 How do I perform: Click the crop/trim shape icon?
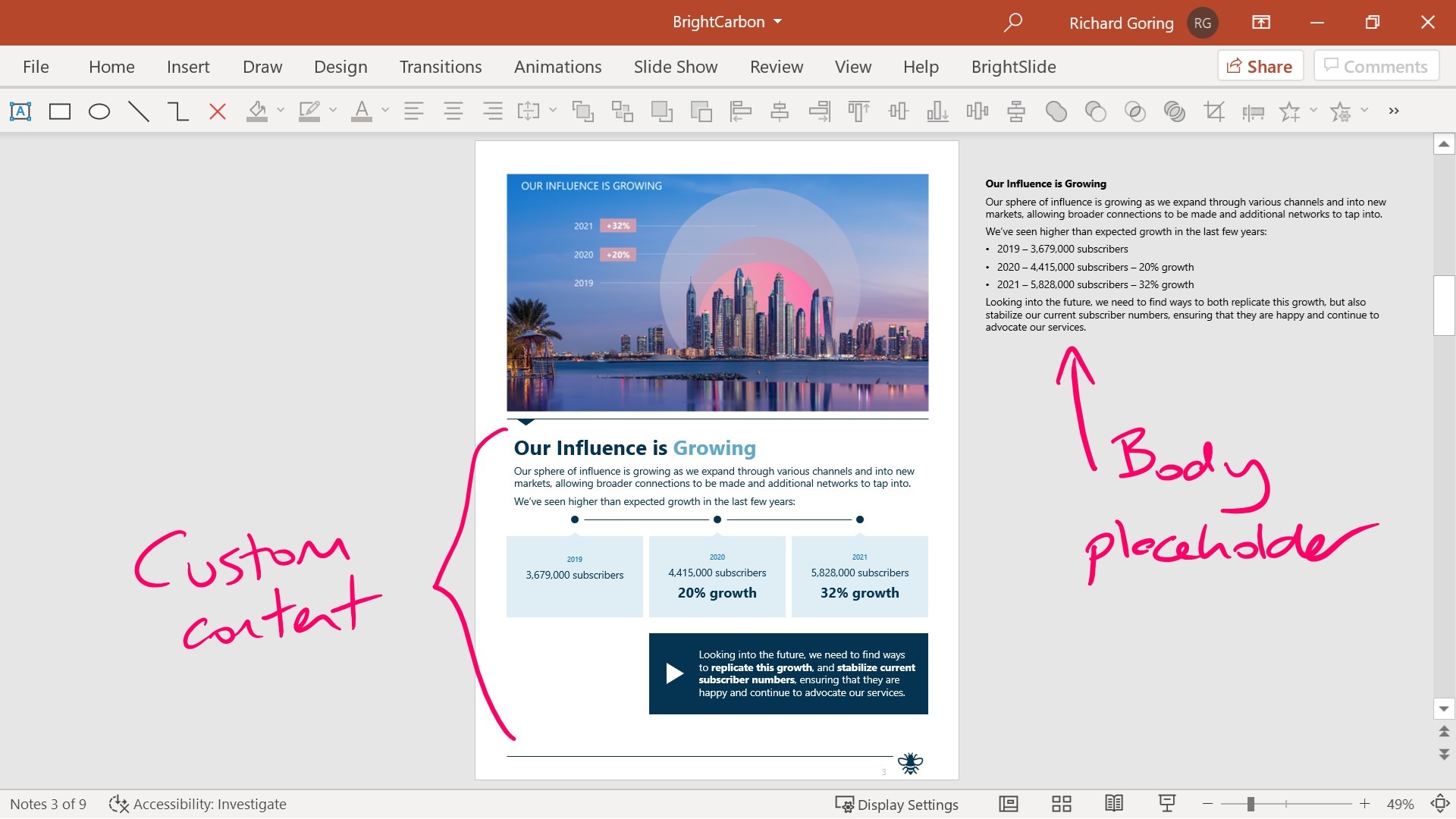(1214, 110)
